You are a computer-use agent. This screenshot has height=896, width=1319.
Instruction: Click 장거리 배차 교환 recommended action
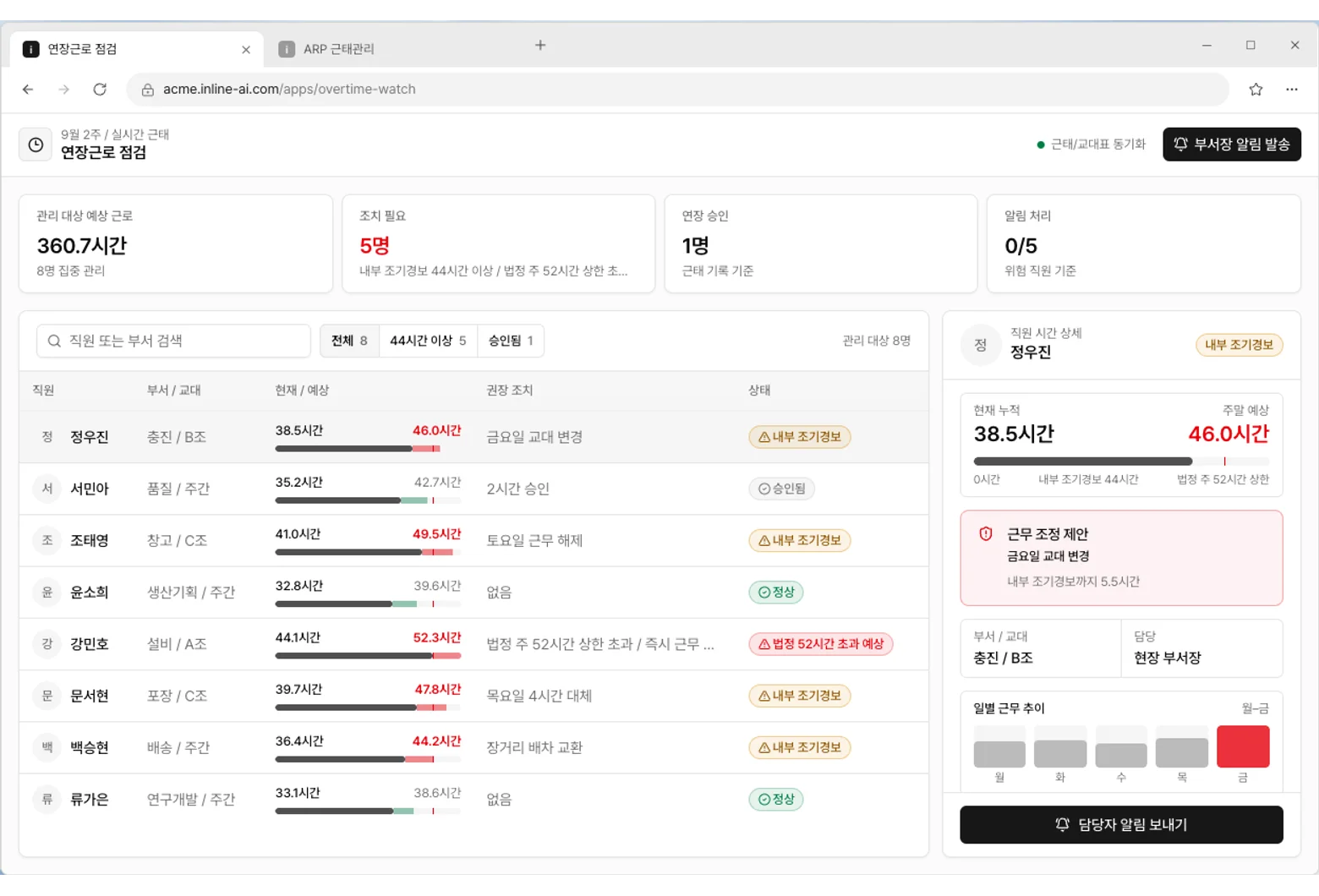point(534,747)
